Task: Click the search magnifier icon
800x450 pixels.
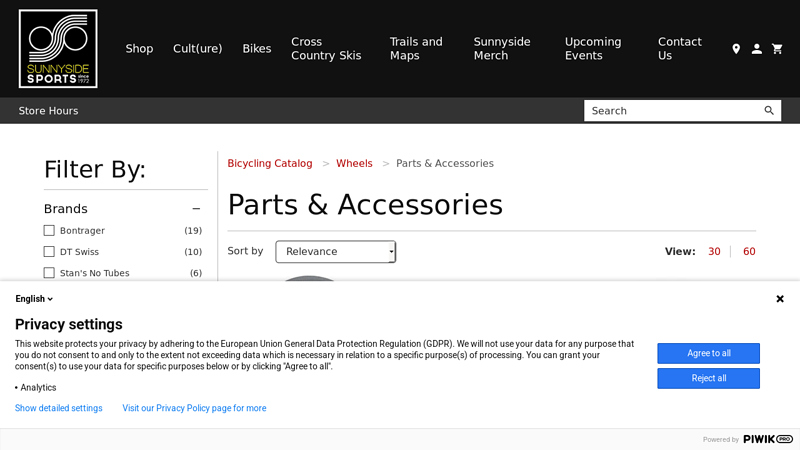Action: click(769, 111)
